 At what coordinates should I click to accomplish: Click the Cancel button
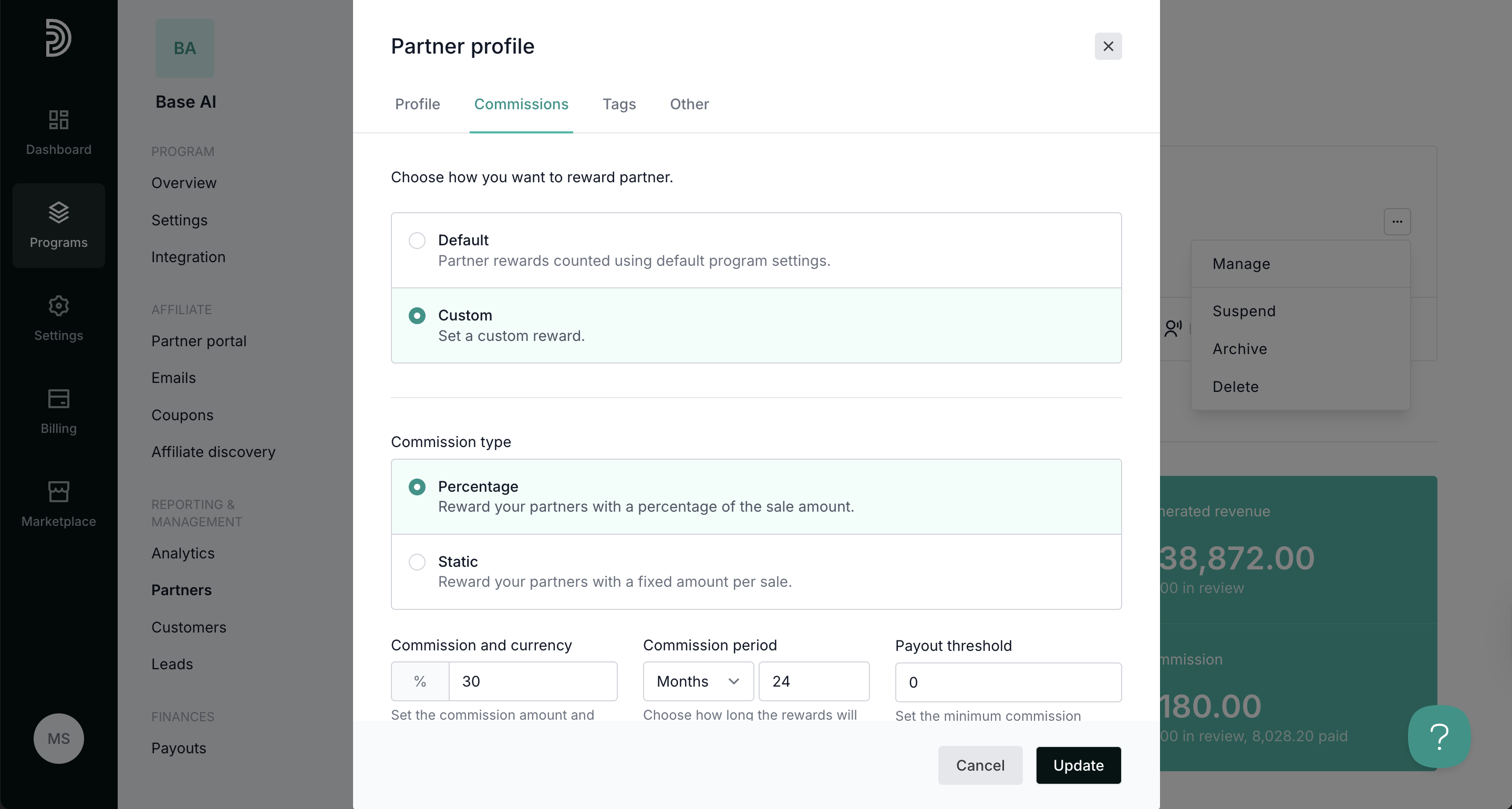pos(980,765)
